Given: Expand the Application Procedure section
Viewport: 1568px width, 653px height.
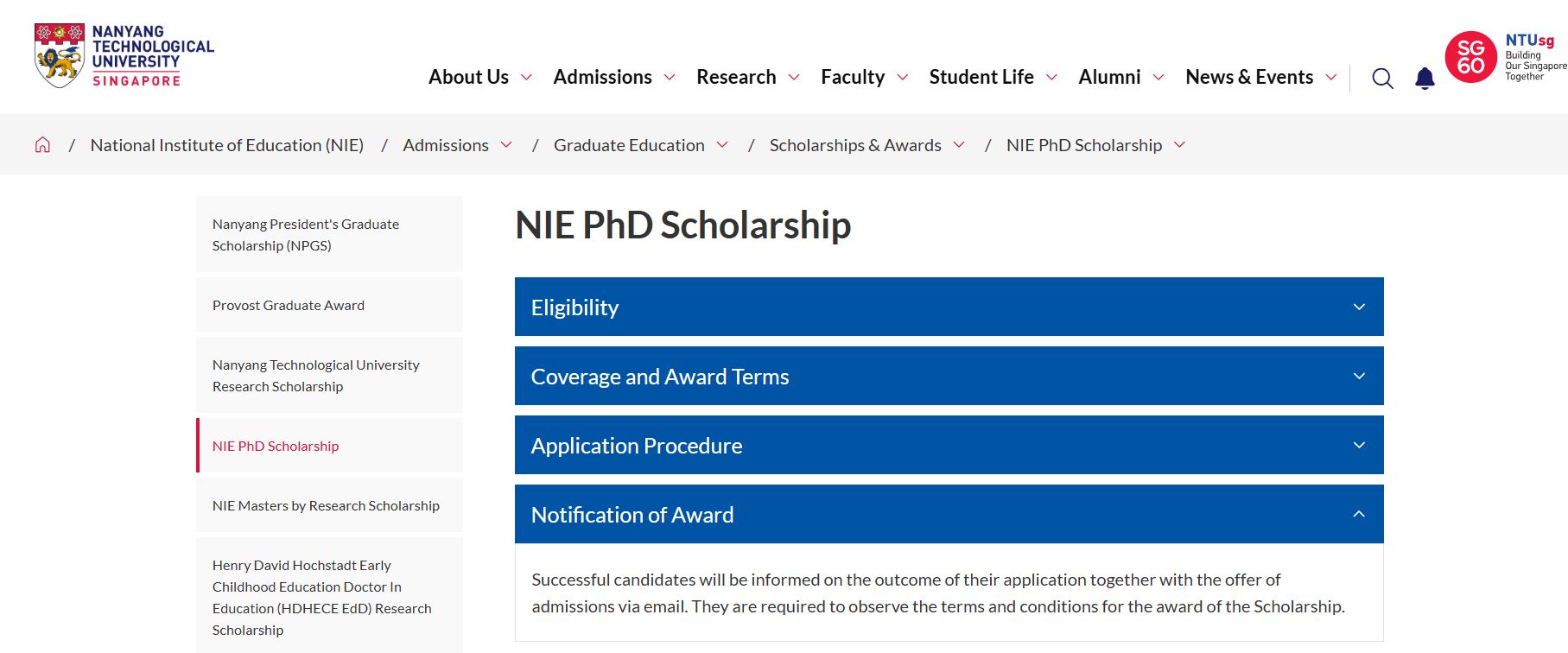Looking at the screenshot, I should coord(949,445).
